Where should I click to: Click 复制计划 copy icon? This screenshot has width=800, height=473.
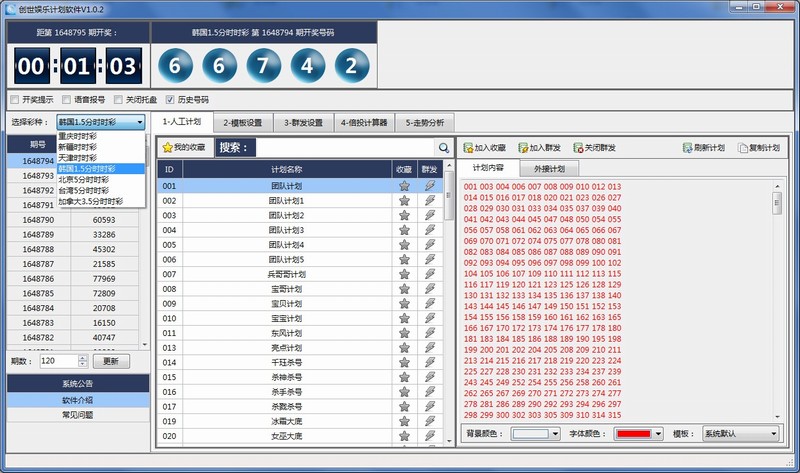pos(742,148)
